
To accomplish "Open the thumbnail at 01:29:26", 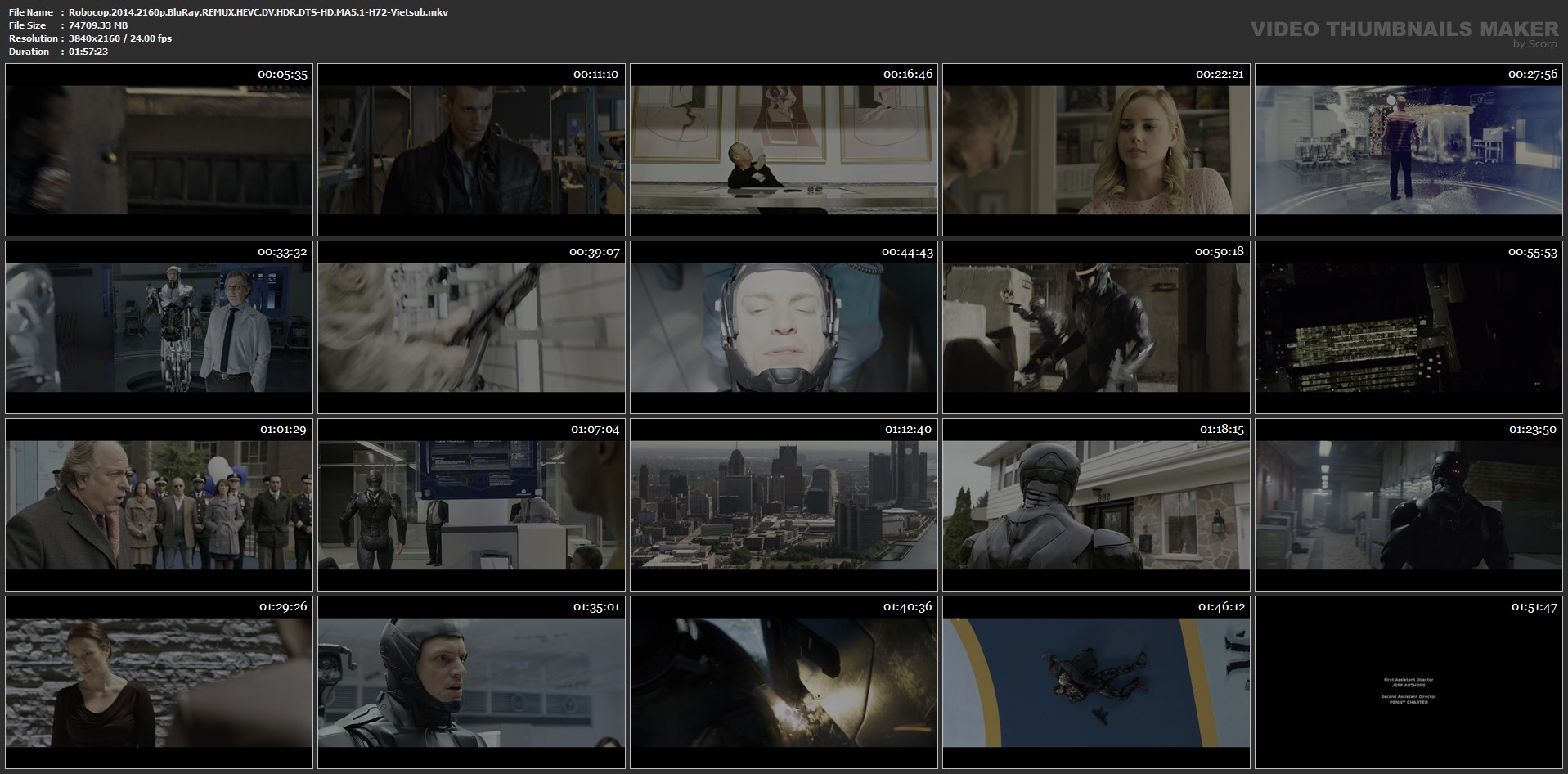I will [x=159, y=682].
